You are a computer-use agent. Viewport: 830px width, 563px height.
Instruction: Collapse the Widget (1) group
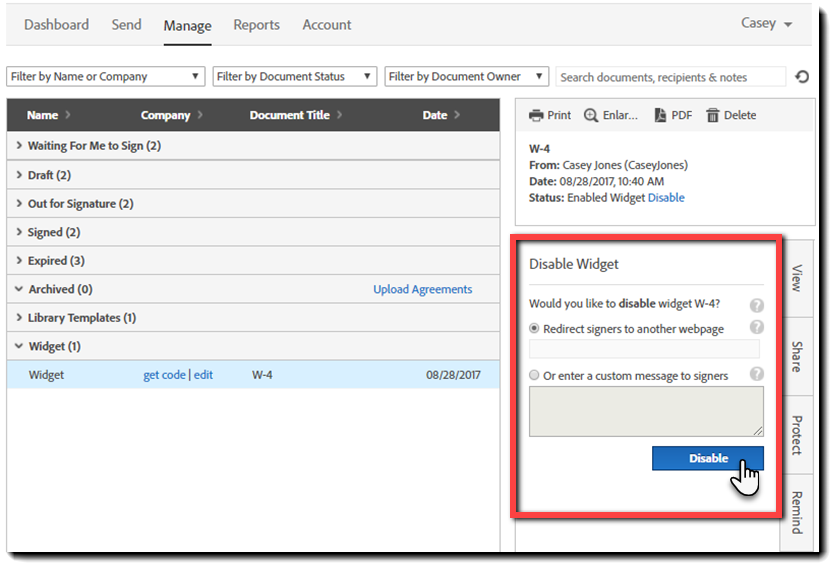19,346
